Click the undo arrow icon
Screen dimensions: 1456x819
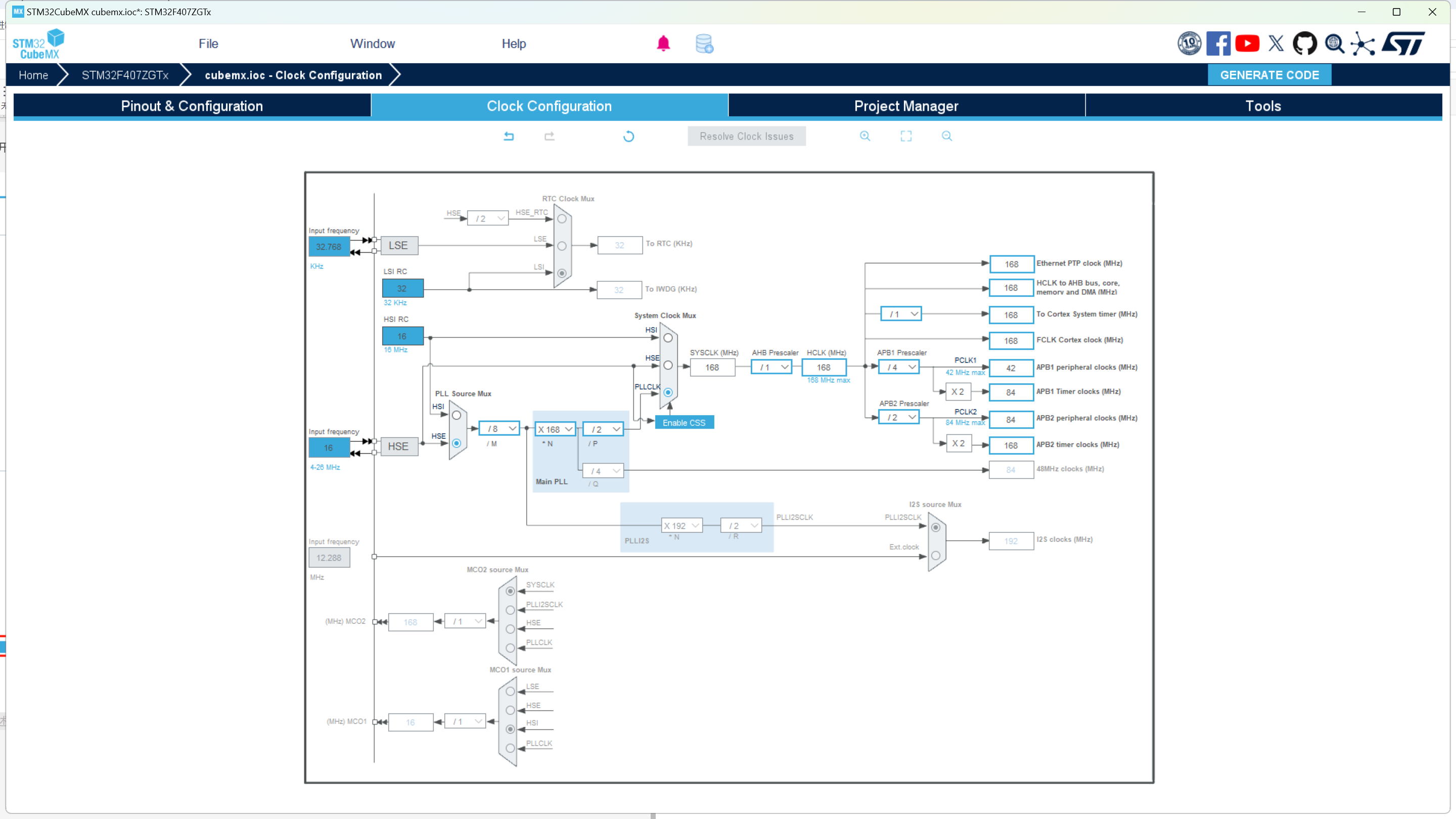(509, 136)
